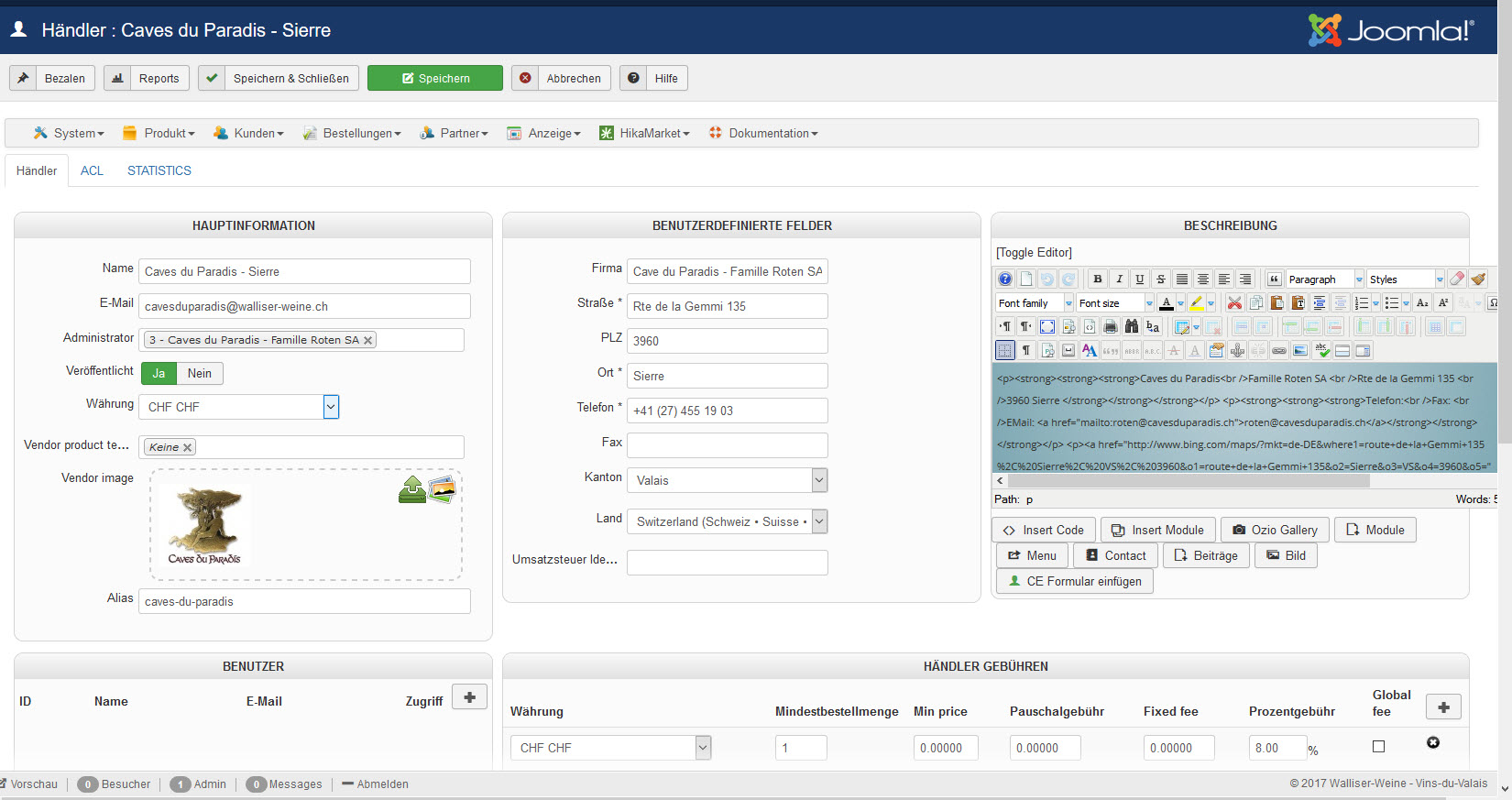1512x800 pixels.
Task: Toggle the visual aid grid button
Action: pyautogui.click(x=1005, y=350)
